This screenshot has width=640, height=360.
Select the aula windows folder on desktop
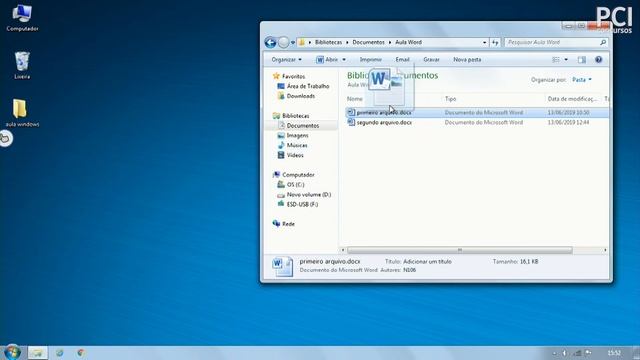(22, 112)
